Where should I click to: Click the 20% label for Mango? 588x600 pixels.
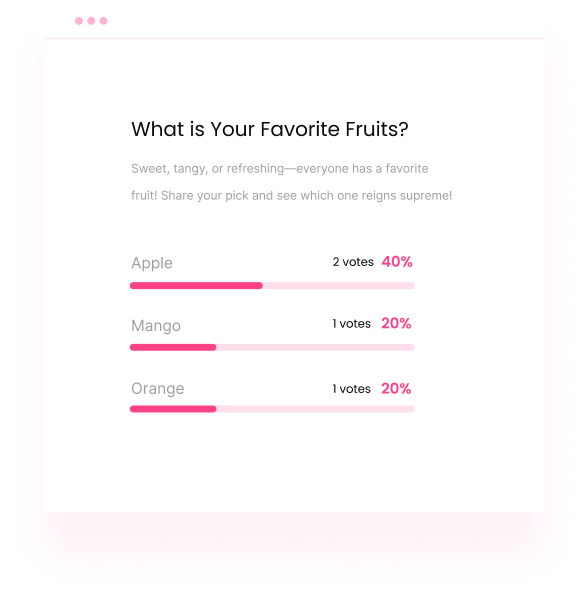[x=396, y=323]
